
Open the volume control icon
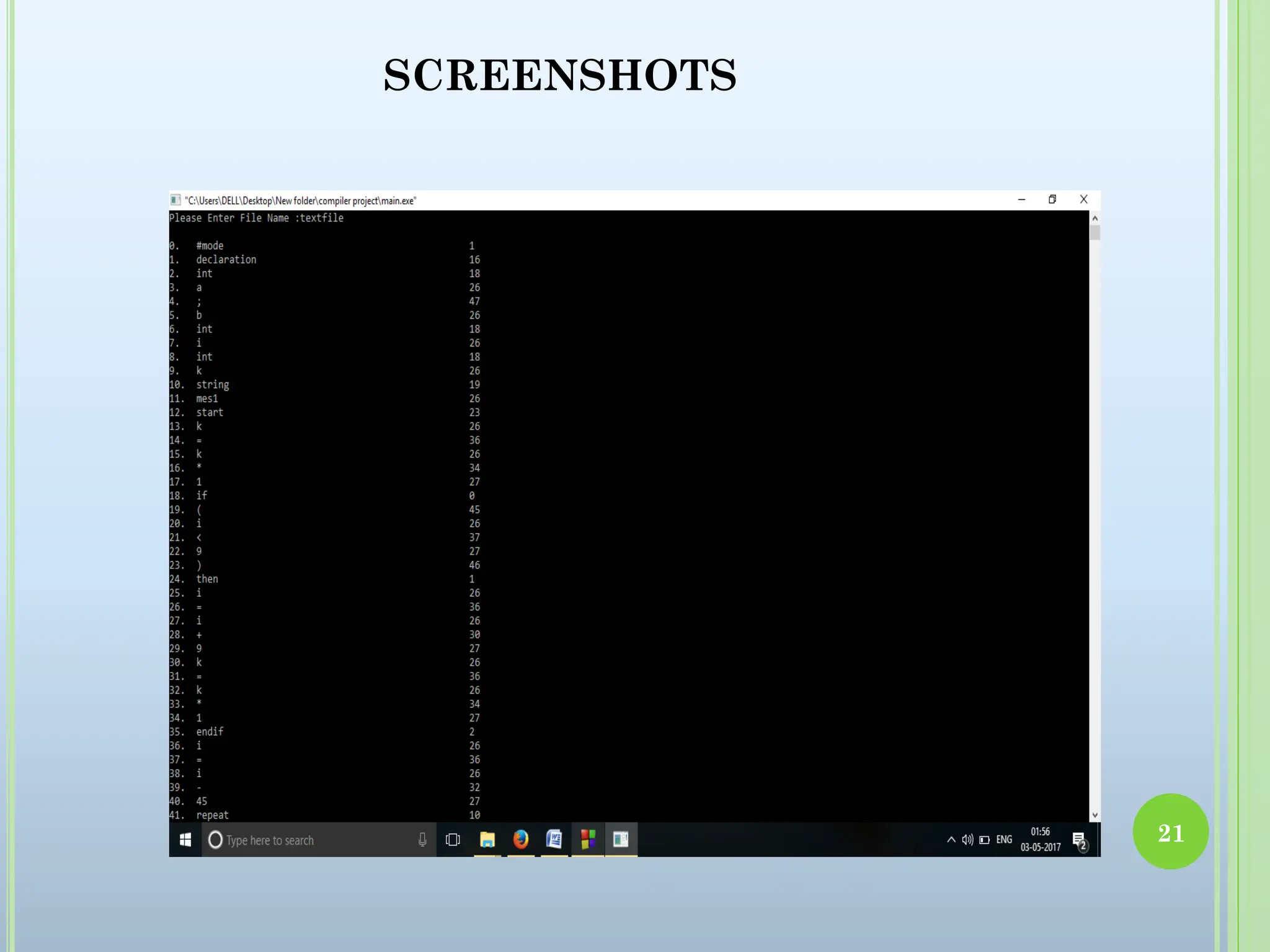point(967,840)
